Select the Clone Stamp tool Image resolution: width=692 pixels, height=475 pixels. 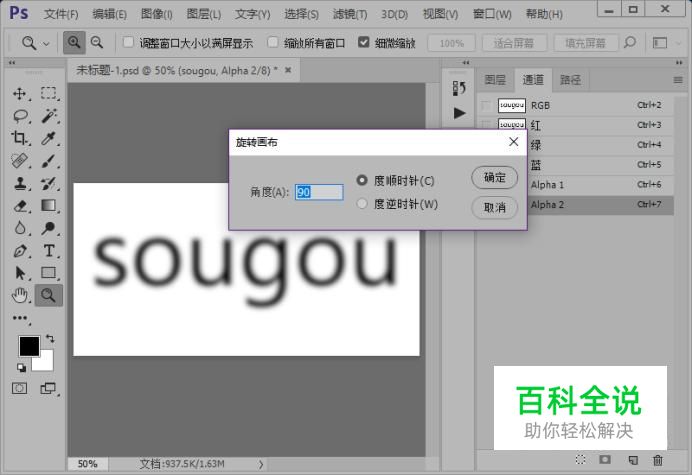point(19,183)
